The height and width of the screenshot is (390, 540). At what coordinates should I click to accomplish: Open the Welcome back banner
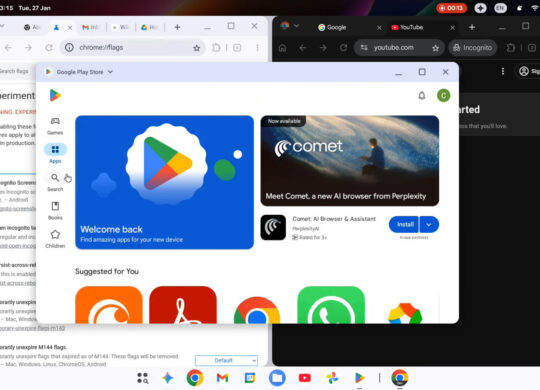coord(165,182)
